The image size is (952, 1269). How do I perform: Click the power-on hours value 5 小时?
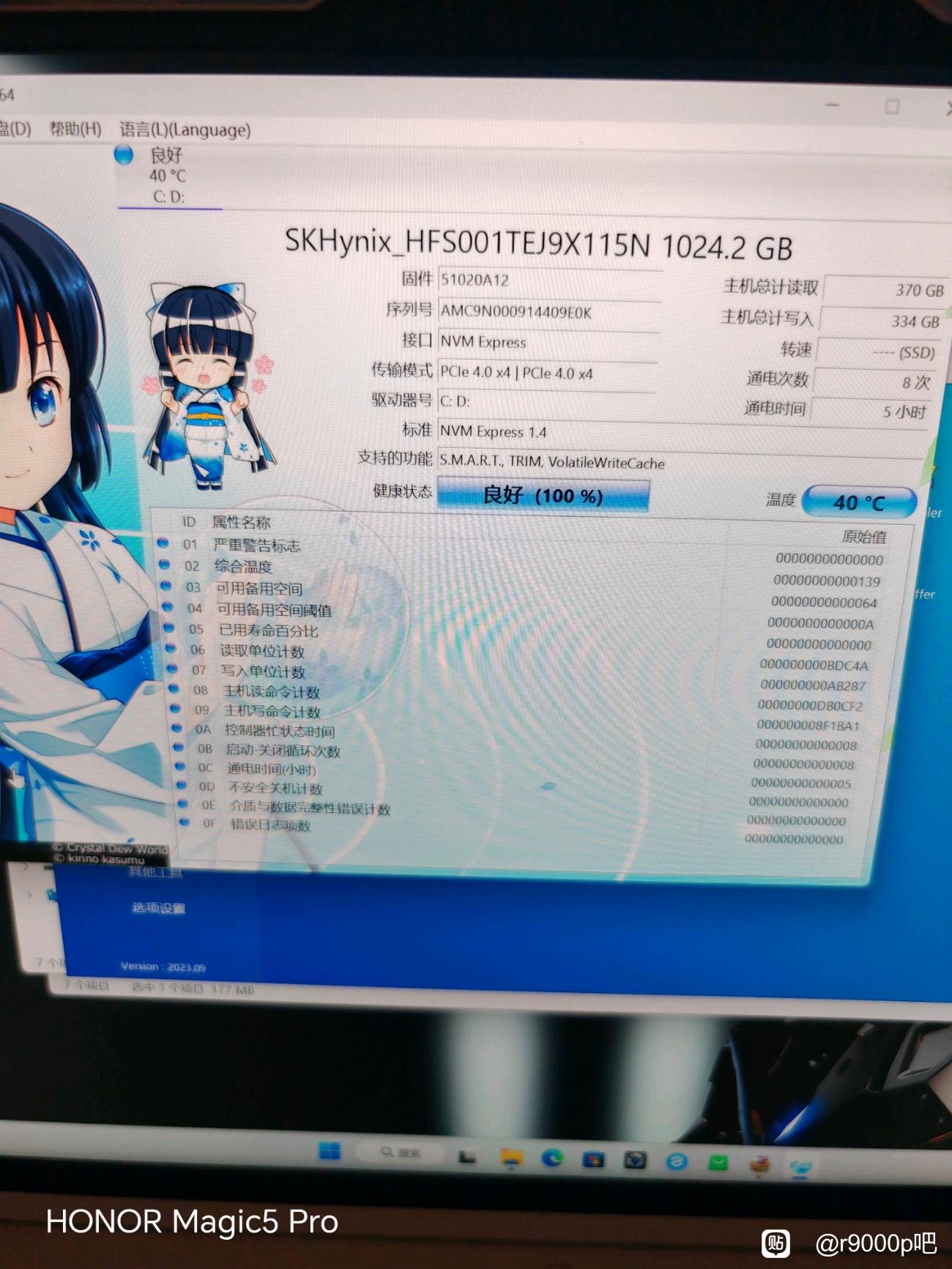871,412
